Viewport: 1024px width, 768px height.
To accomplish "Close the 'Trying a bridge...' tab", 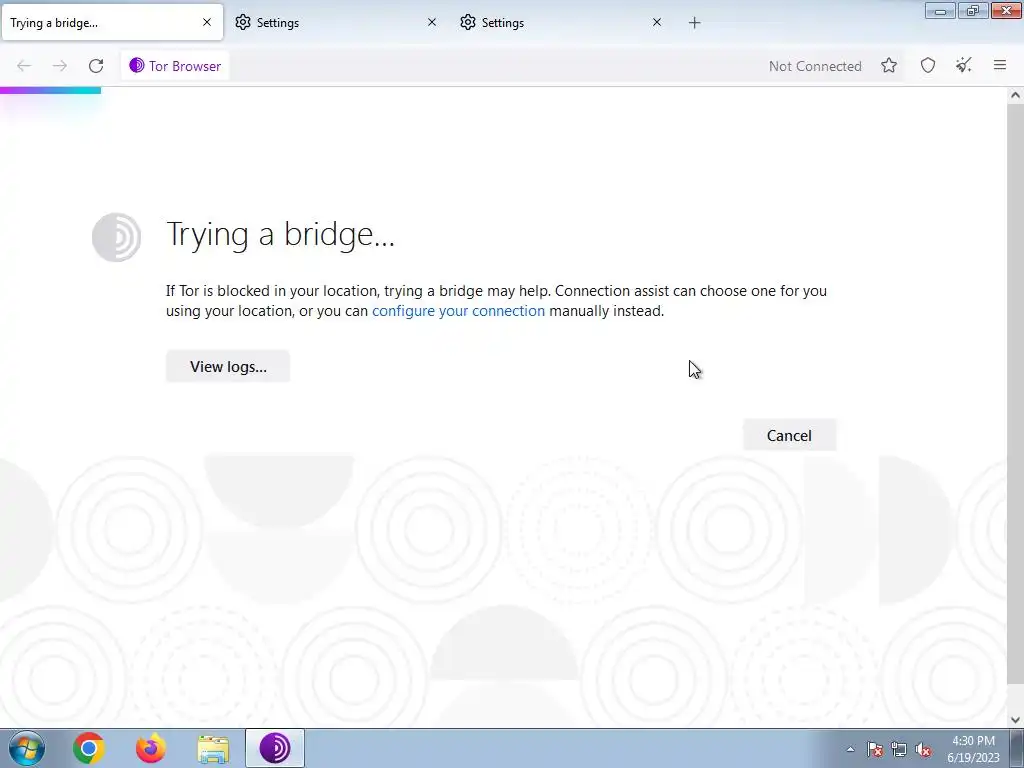I will [x=207, y=22].
